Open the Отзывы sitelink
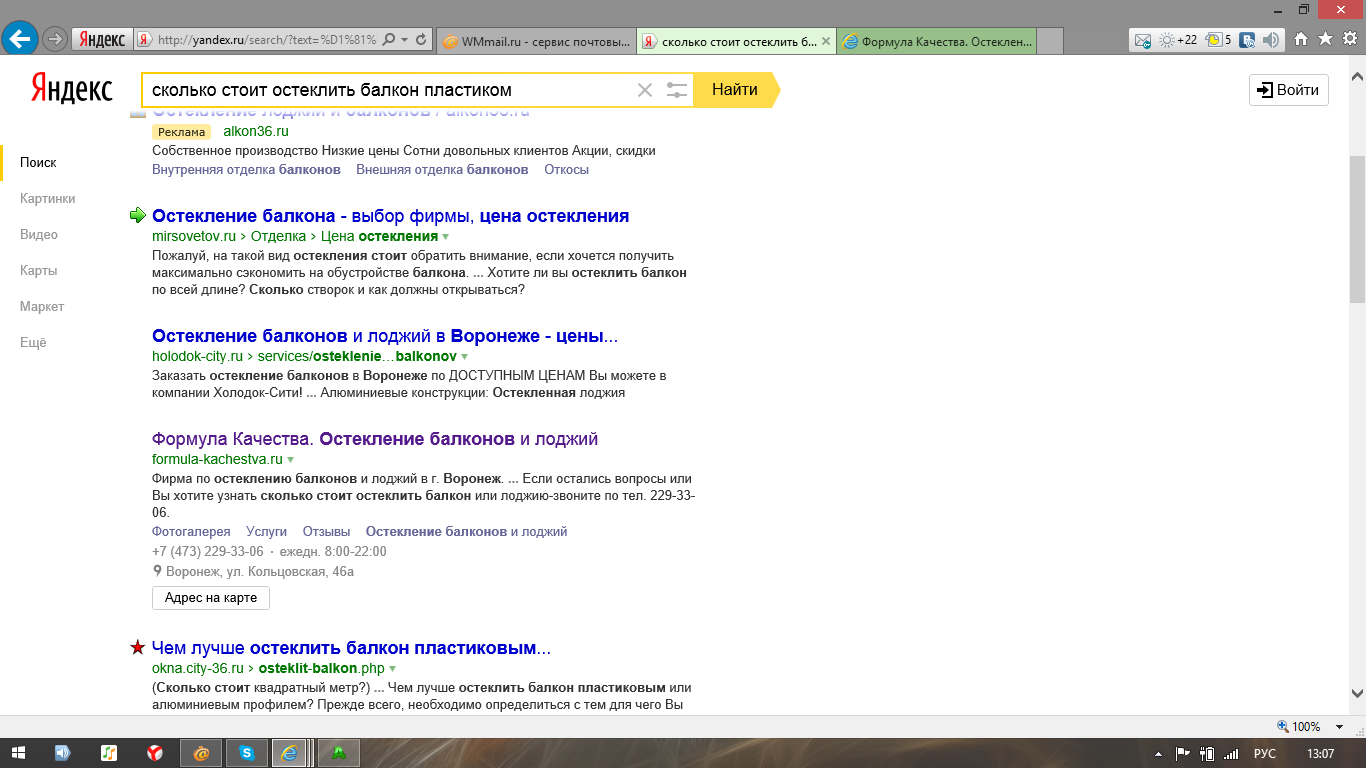Viewport: 1366px width, 768px height. [x=326, y=532]
